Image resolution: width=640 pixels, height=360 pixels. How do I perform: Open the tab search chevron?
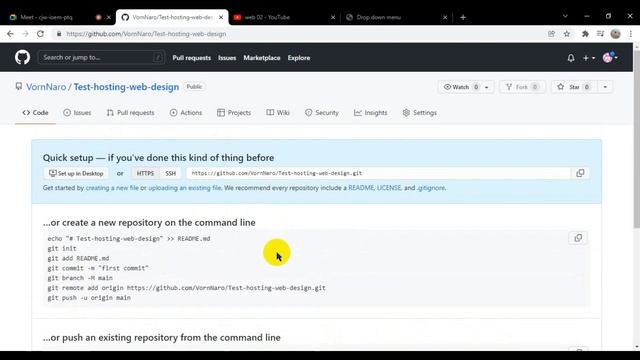565,16
